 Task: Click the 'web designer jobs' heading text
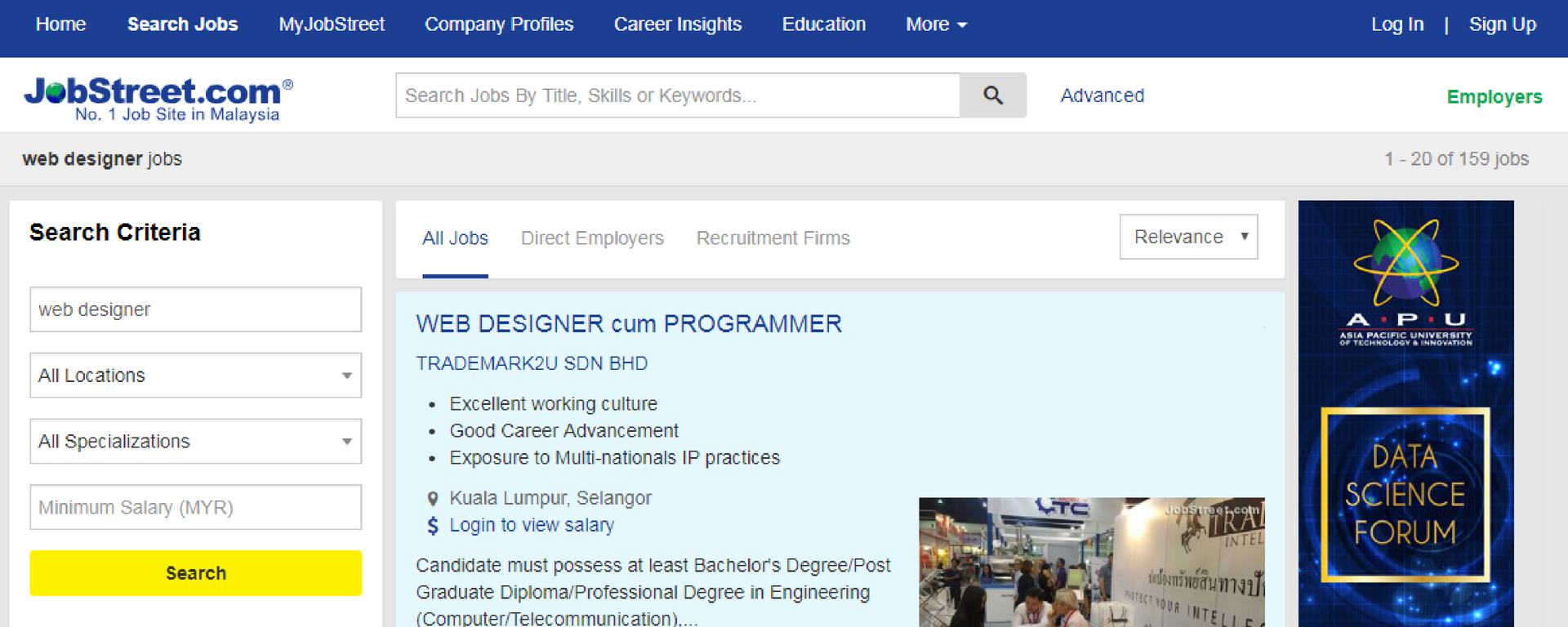tap(102, 159)
